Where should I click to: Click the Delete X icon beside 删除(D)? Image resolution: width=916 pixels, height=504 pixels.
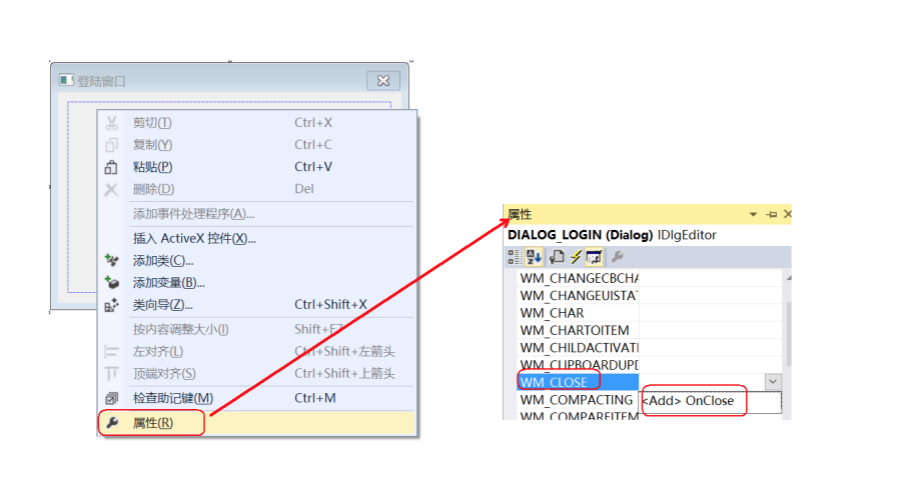pyautogui.click(x=112, y=189)
